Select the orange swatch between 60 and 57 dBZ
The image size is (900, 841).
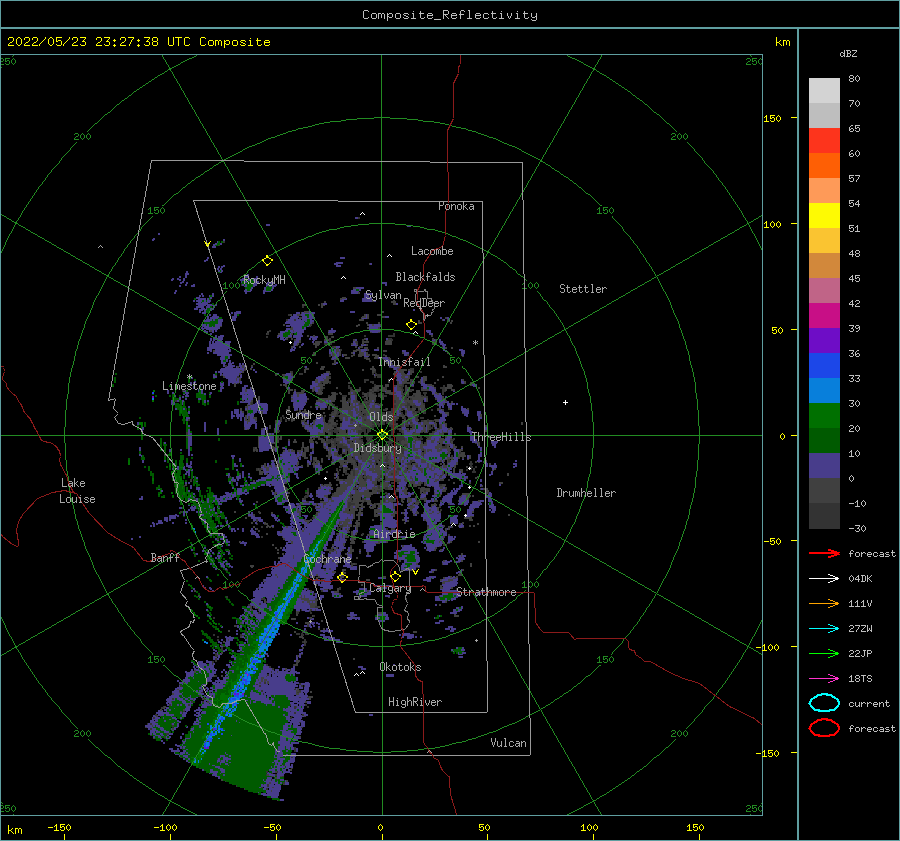tap(824, 166)
